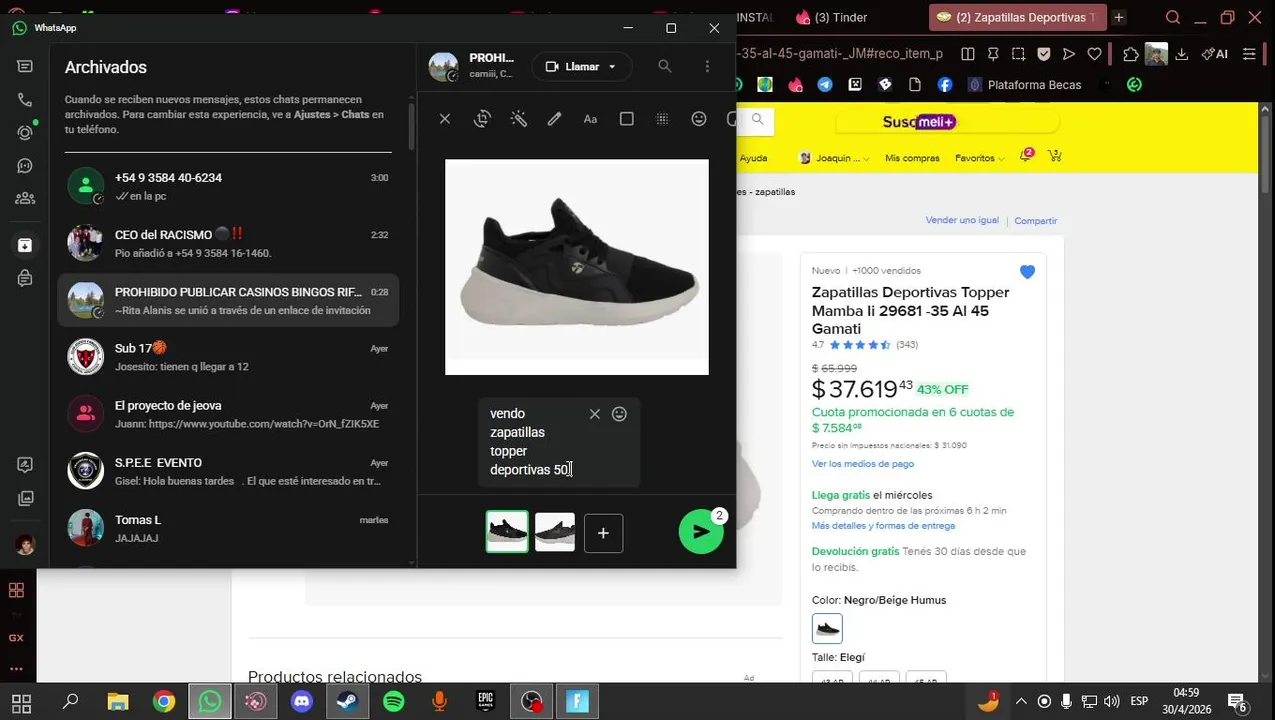Screen dimensions: 1275x720
Task: Open WhatsApp Chats sidebar icon
Action: click(25, 66)
